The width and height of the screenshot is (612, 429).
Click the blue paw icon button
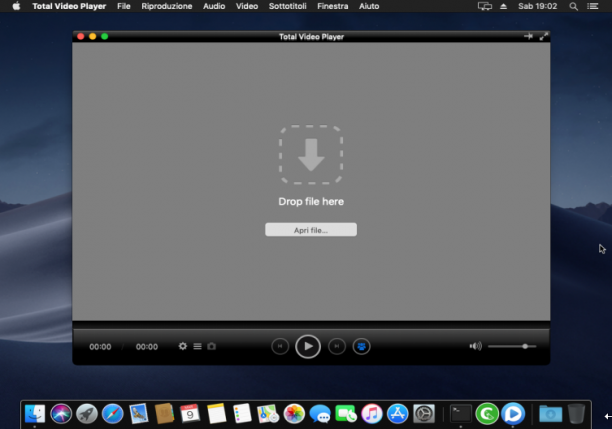tap(361, 346)
